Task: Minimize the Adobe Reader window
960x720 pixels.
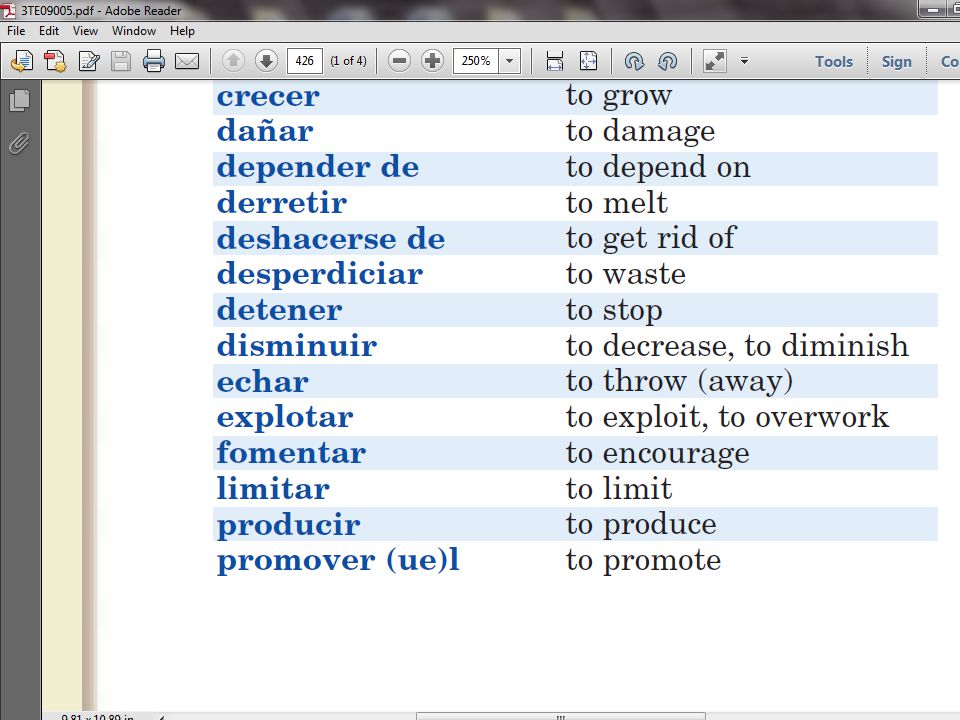Action: click(x=934, y=9)
